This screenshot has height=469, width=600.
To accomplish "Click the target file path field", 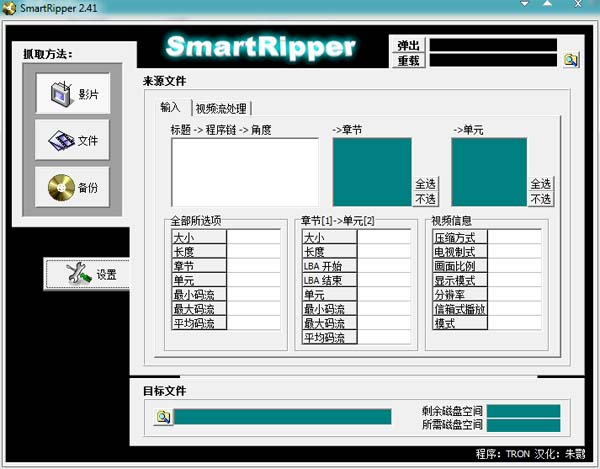I will pyautogui.click(x=283, y=417).
